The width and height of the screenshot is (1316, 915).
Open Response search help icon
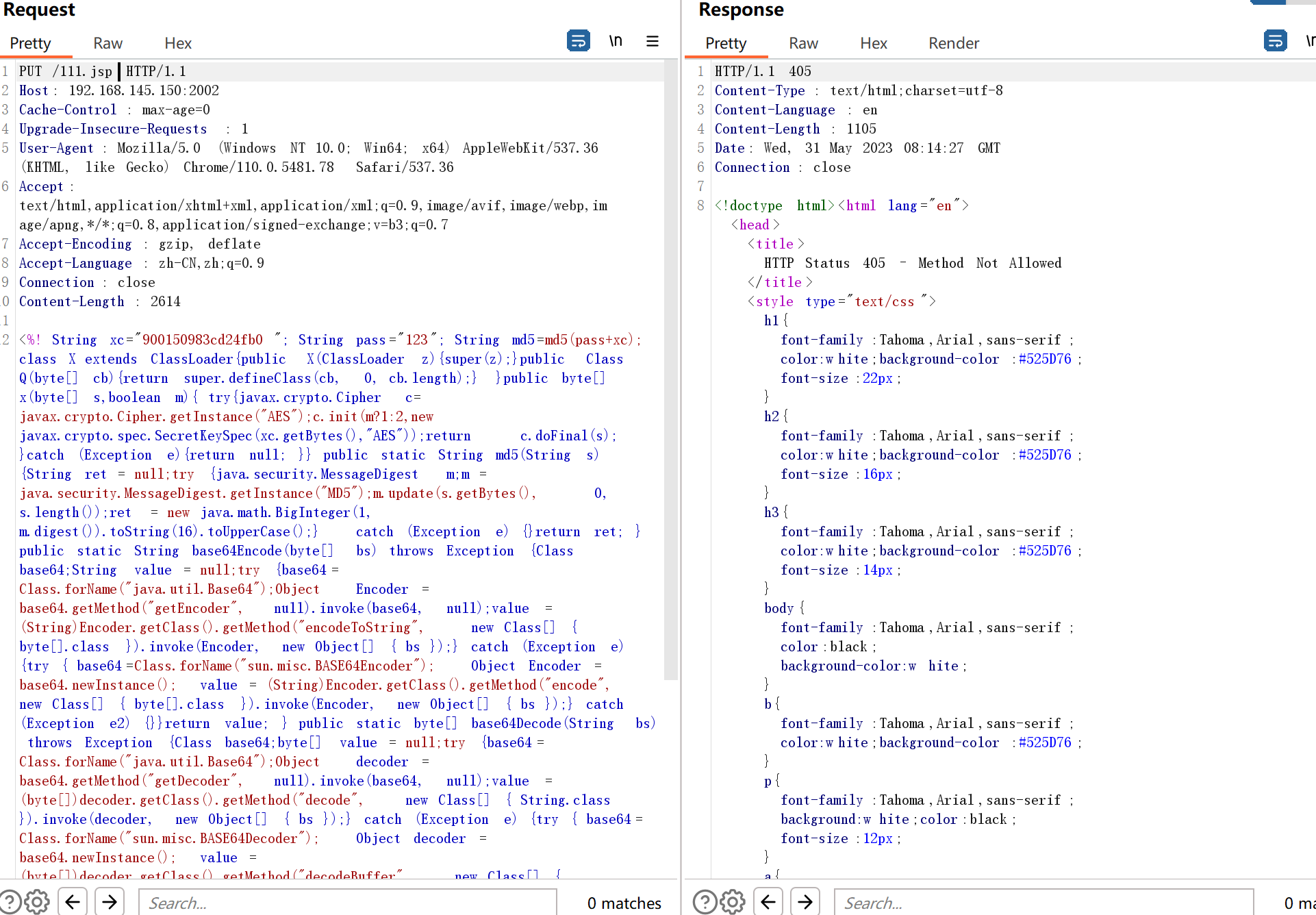click(x=705, y=902)
